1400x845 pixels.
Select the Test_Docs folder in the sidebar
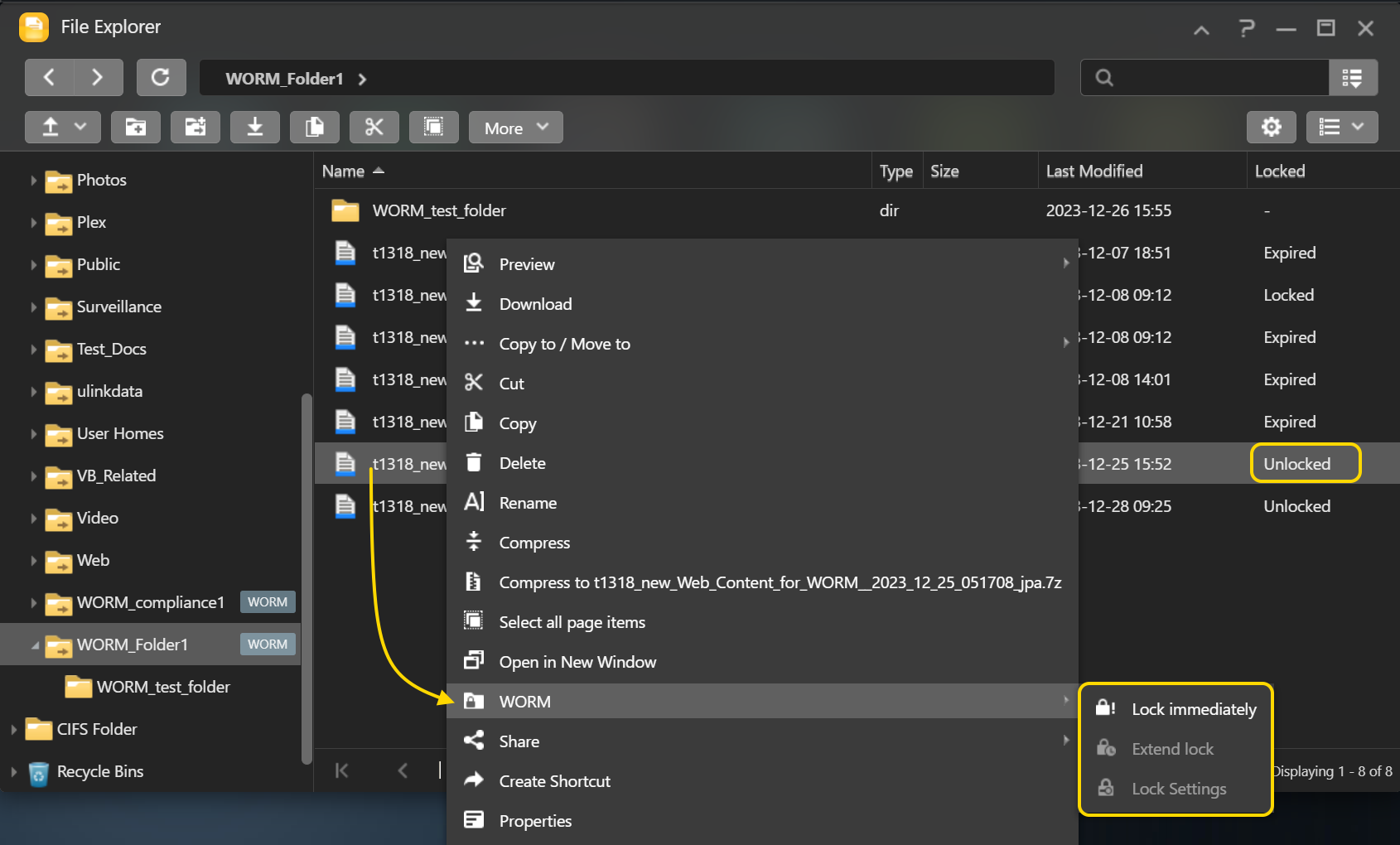(111, 350)
